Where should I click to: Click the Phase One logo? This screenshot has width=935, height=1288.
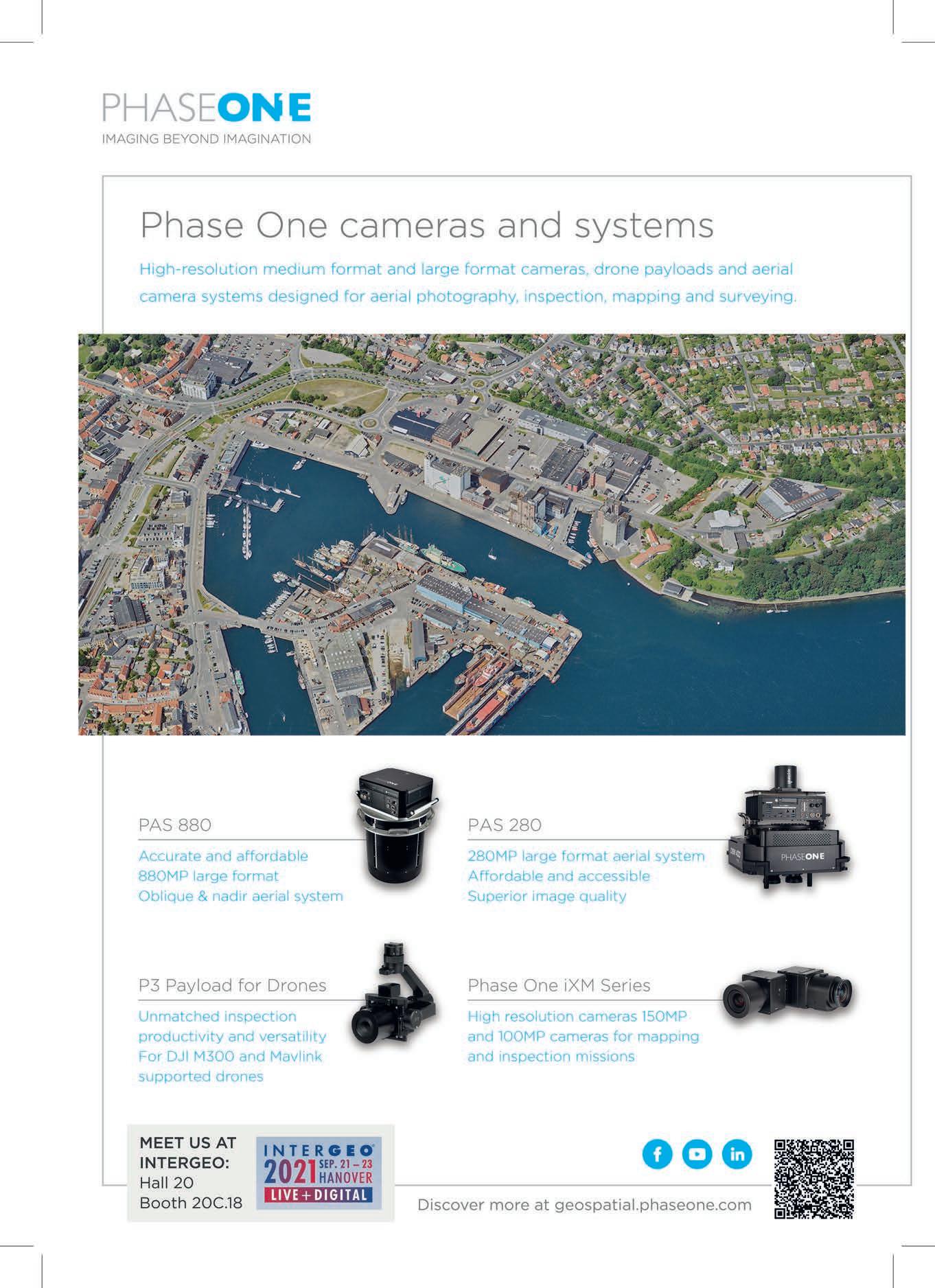tap(207, 108)
